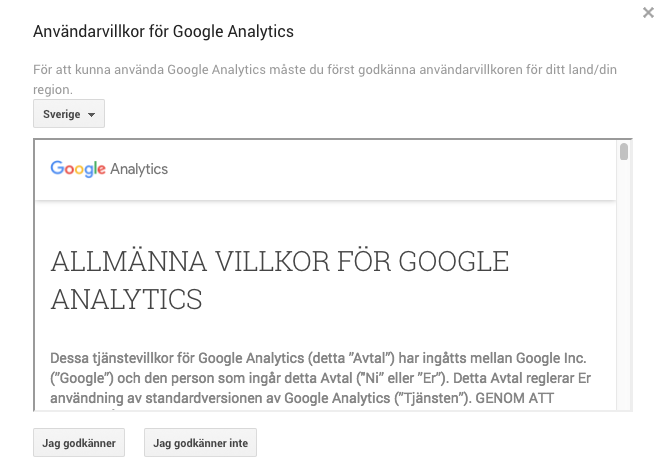This screenshot has width=666, height=474.
Task: Click the arrow beside Sverige
Action: (x=91, y=115)
